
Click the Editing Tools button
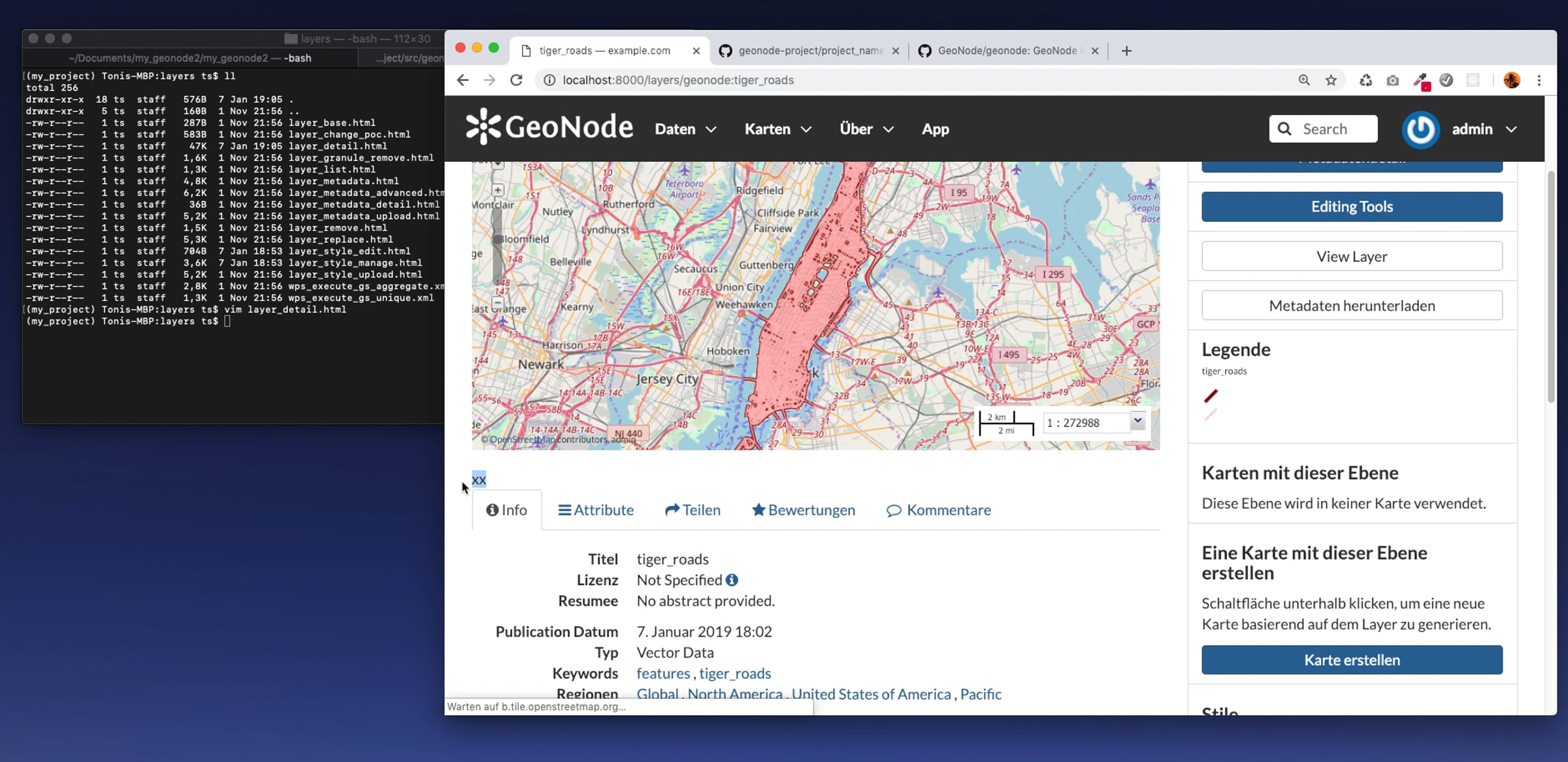coord(1352,206)
